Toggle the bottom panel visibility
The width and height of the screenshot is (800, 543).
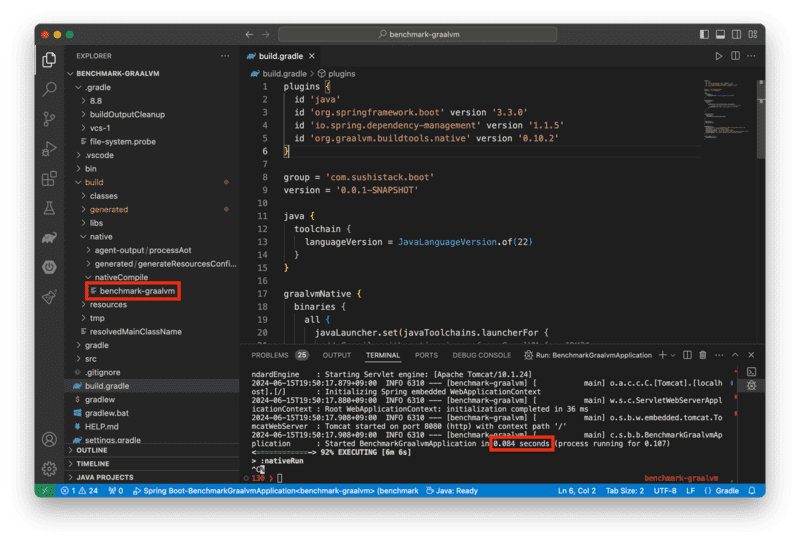coord(720,34)
